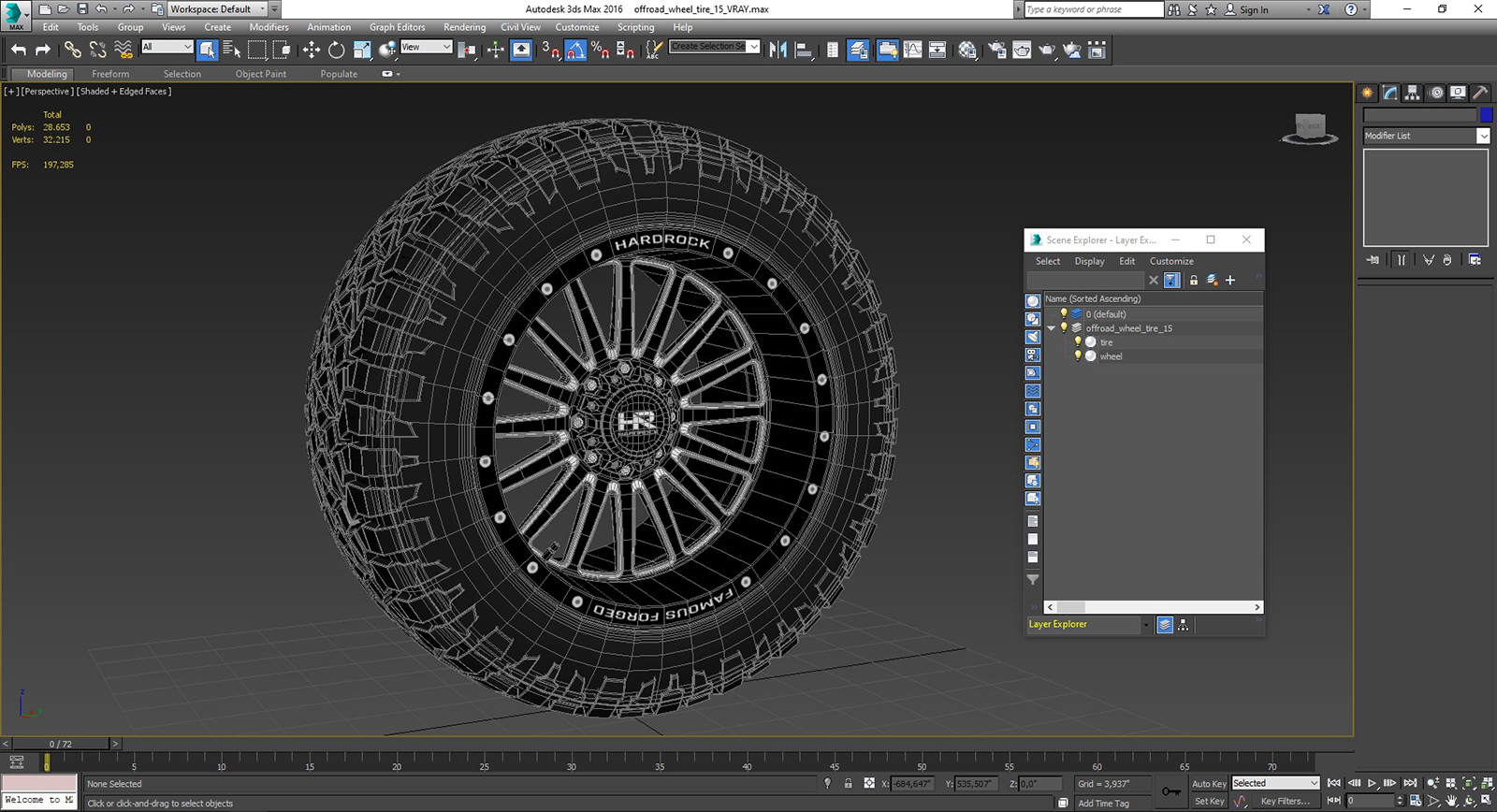Click the Play Animation button
Screen dimensions: 1497x812
[1373, 783]
